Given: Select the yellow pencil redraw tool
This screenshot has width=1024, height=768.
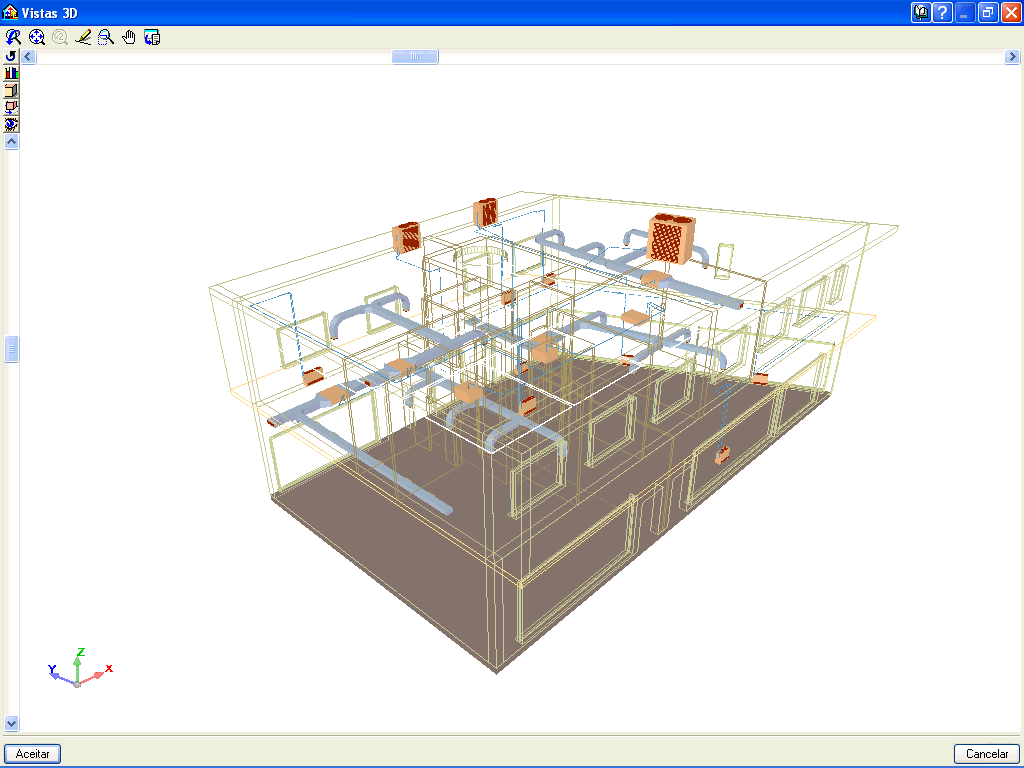Looking at the screenshot, I should tap(83, 37).
